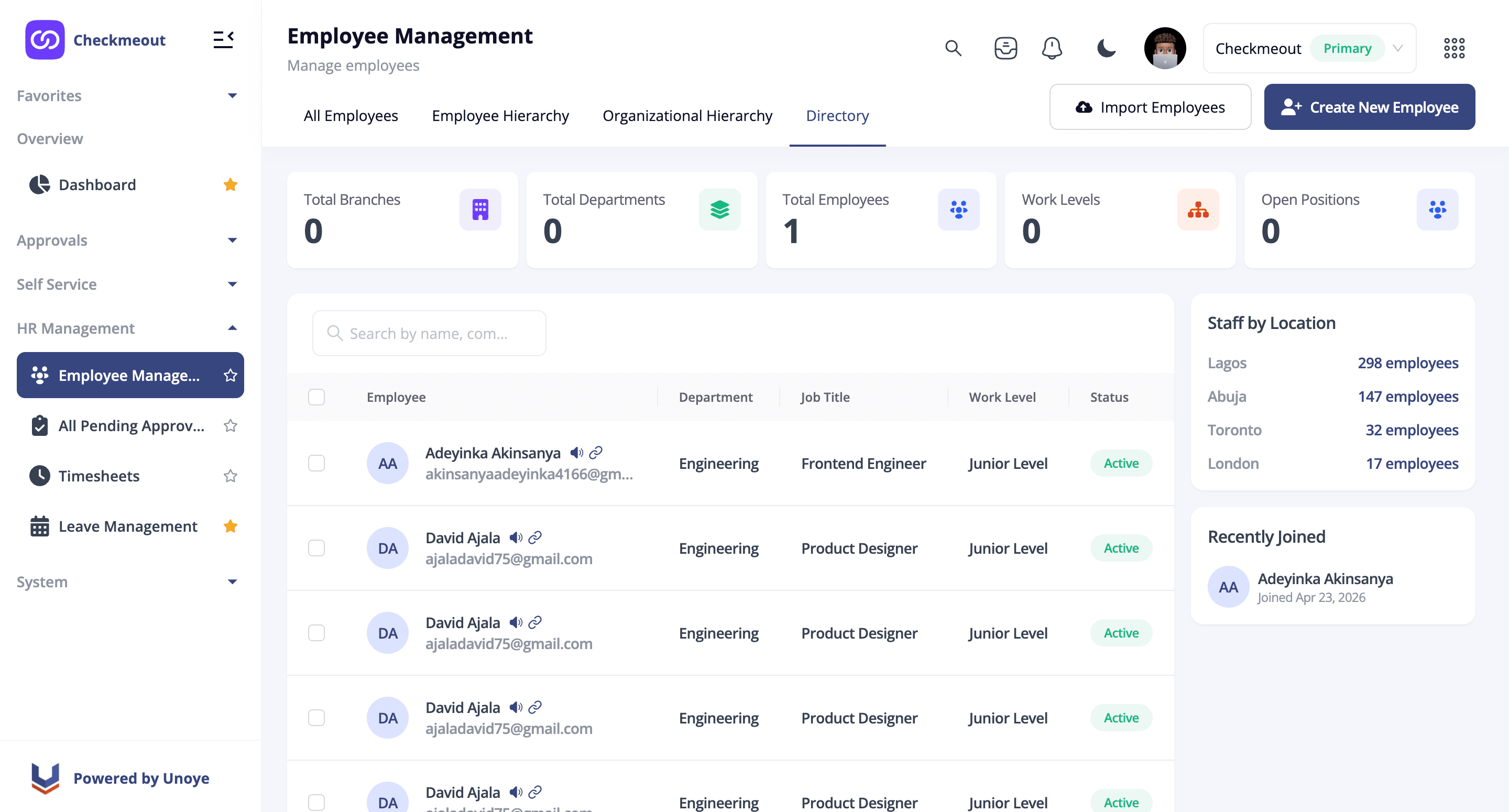This screenshot has width=1509, height=812.
Task: Switch to the Employee Hierarchy tab
Action: coord(500,115)
